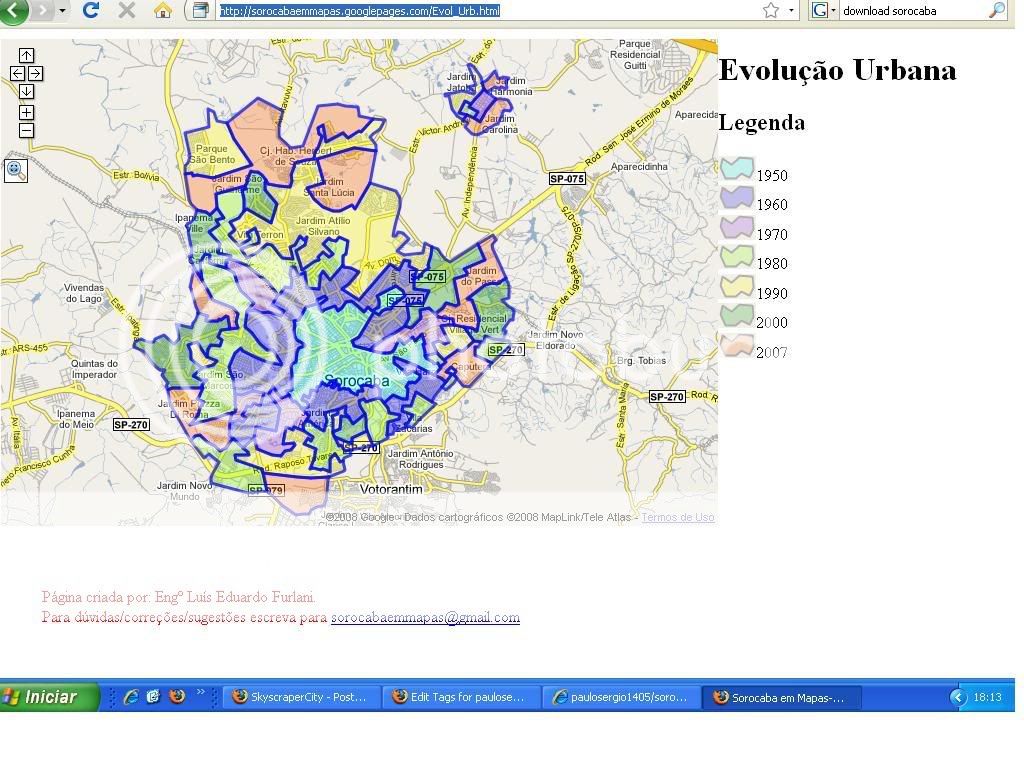Switch to Edit Tags taskbar window
Image resolution: width=1024 pixels, height=768 pixels.
460,697
